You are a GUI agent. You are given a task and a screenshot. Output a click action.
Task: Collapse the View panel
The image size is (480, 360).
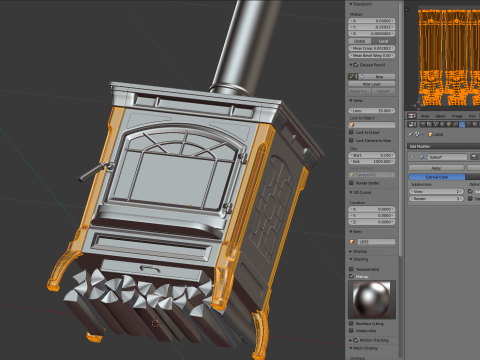(351, 100)
